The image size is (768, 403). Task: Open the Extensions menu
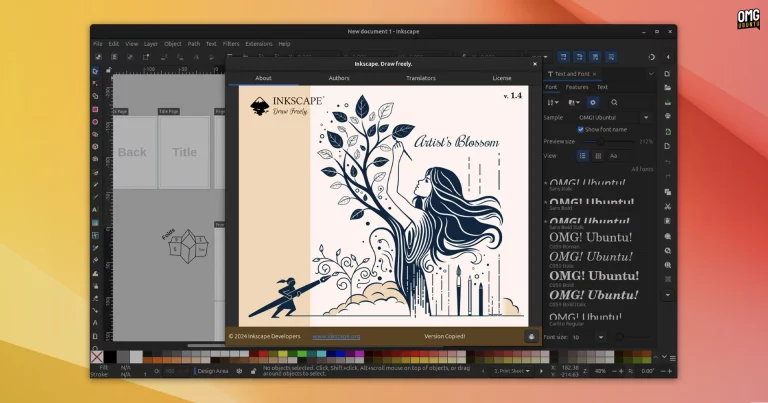(x=258, y=44)
